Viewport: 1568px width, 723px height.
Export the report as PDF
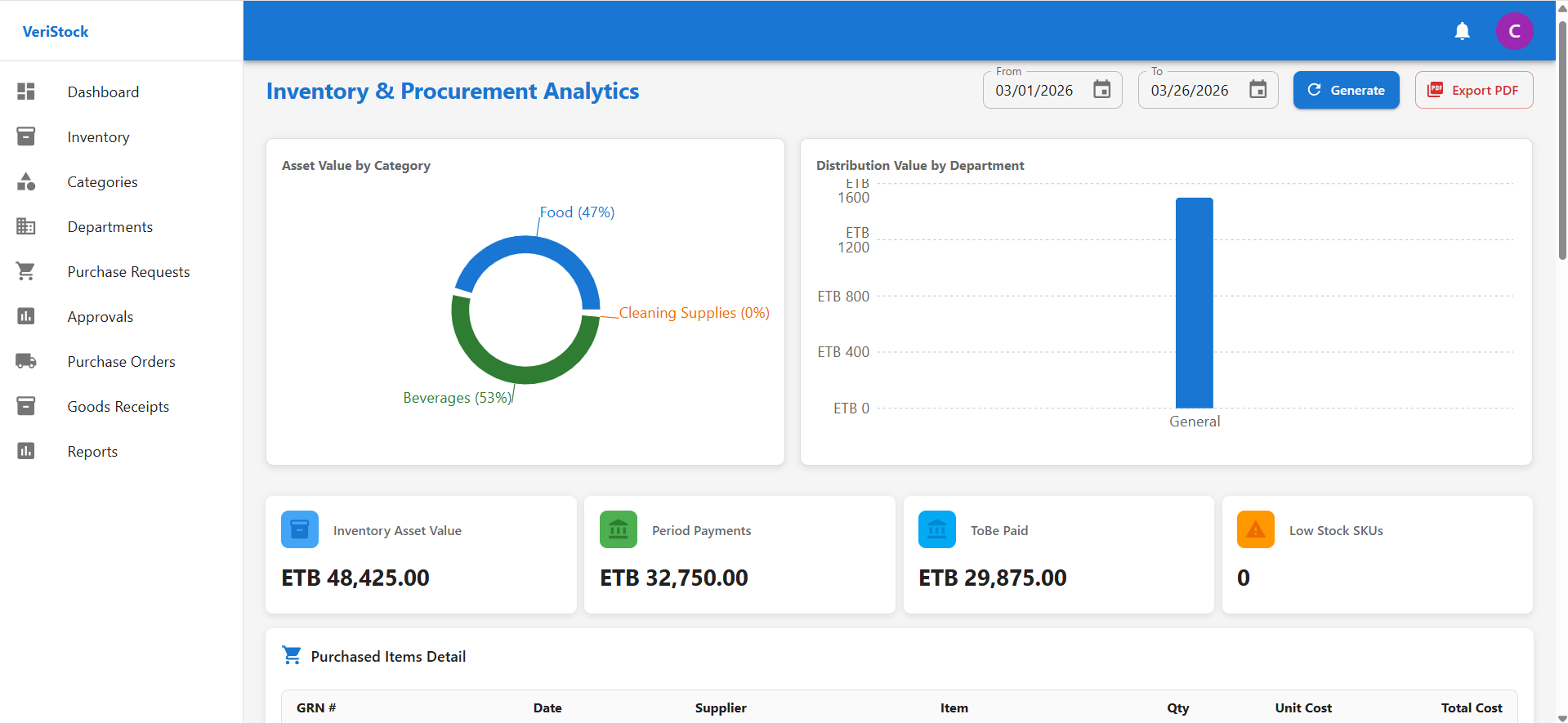pos(1473,90)
